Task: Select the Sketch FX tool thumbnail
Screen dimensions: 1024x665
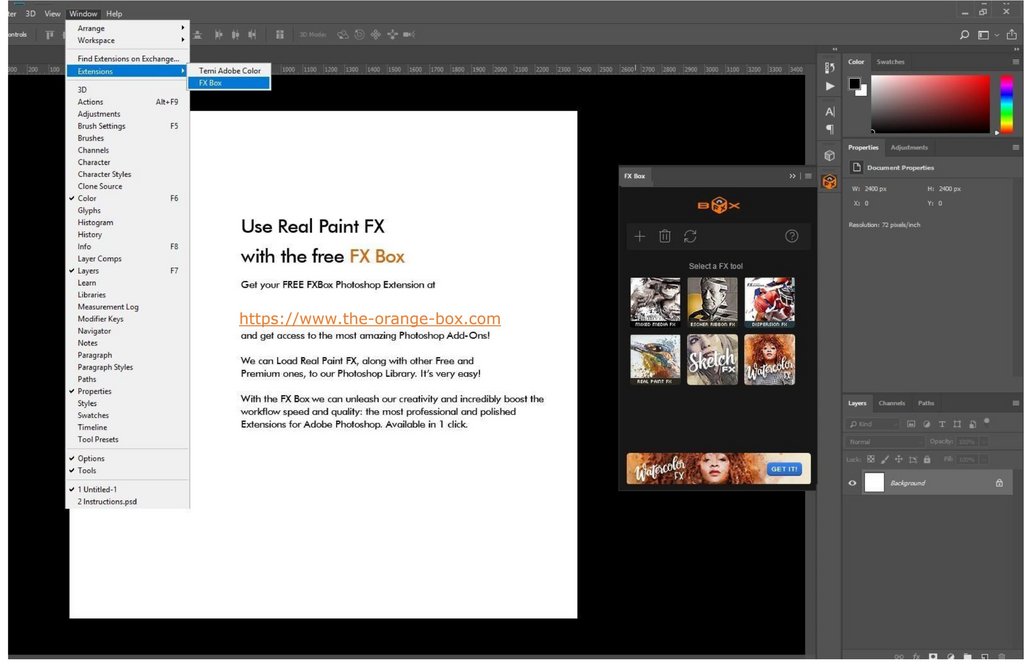Action: click(x=712, y=360)
